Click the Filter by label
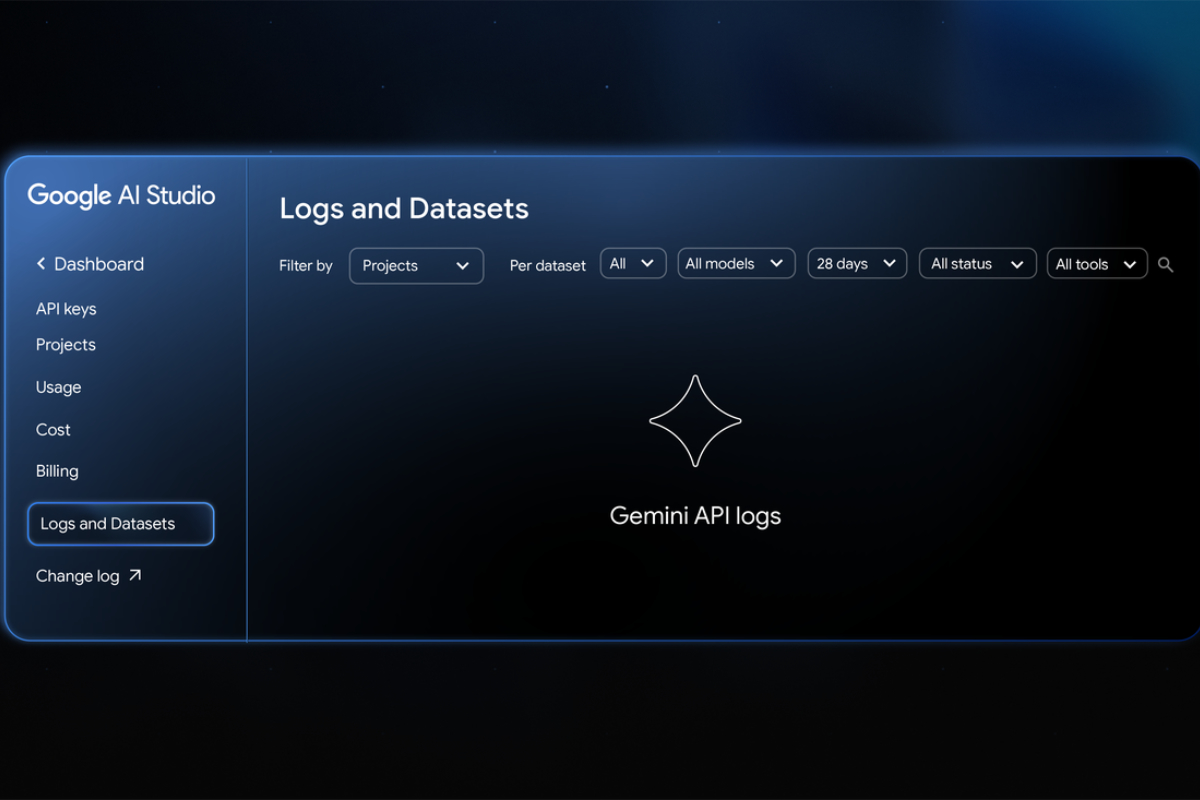The image size is (1200, 800). (x=306, y=266)
